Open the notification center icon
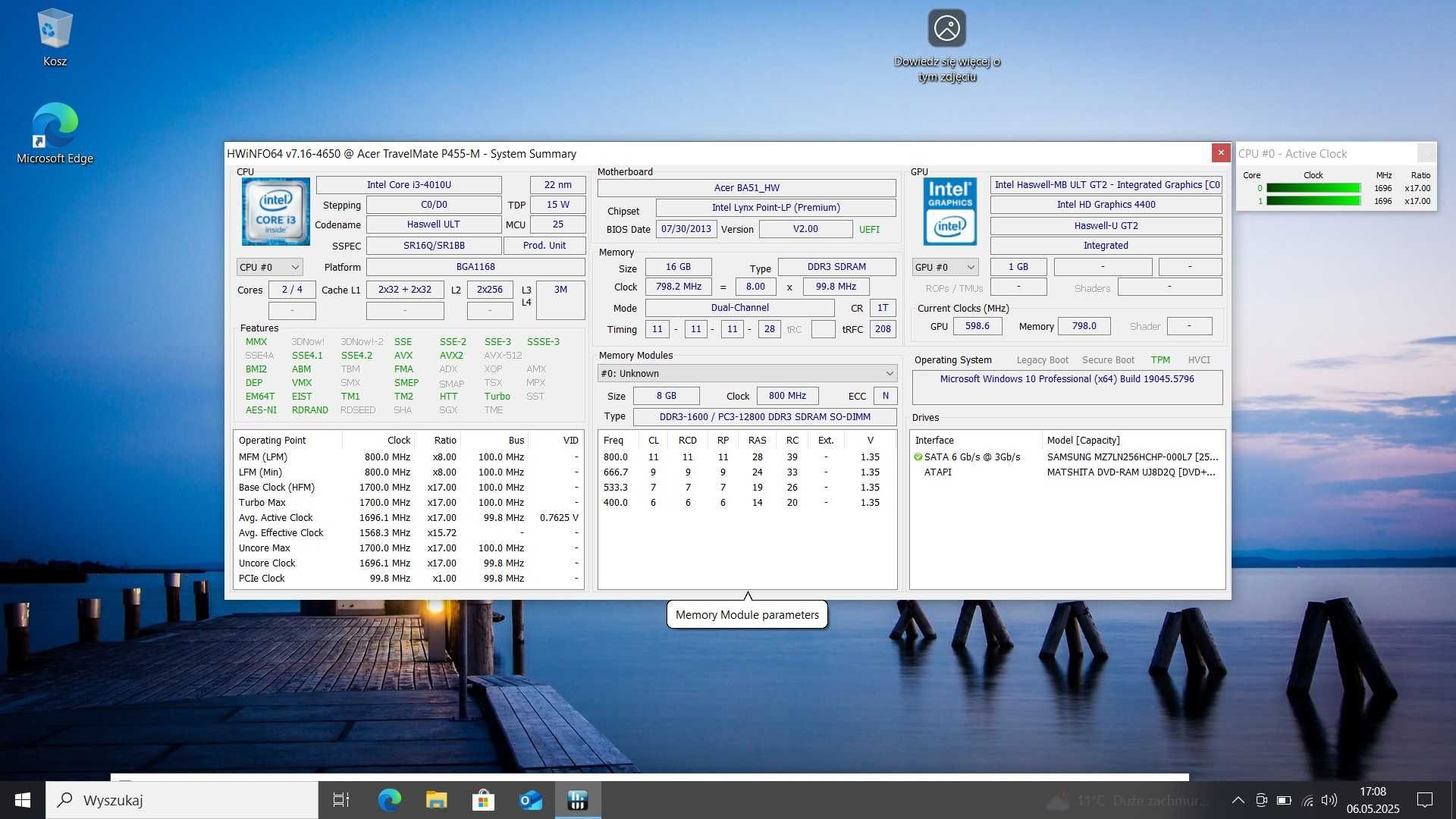Viewport: 1456px width, 819px height. [x=1425, y=800]
